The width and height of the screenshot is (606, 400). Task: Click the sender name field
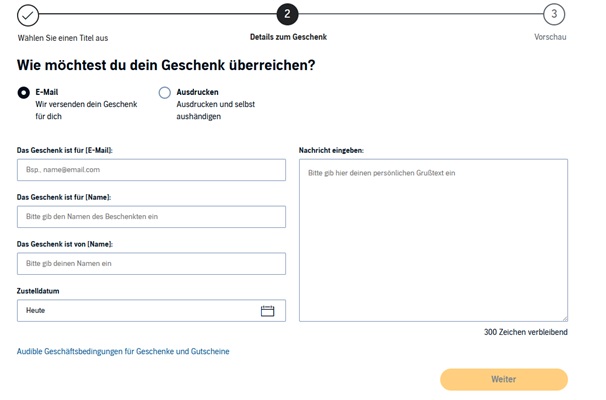(x=152, y=264)
